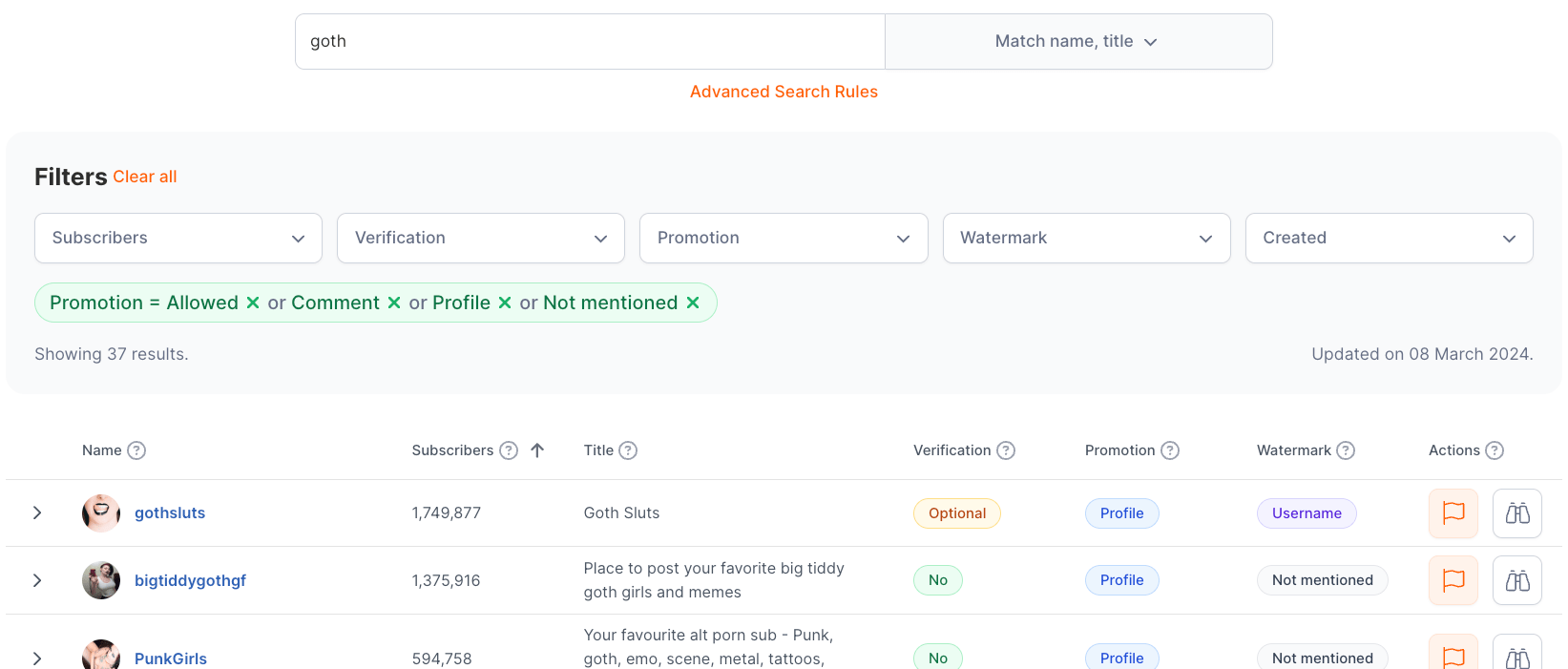
Task: Open the Watermark filter dropdown
Action: (1086, 238)
